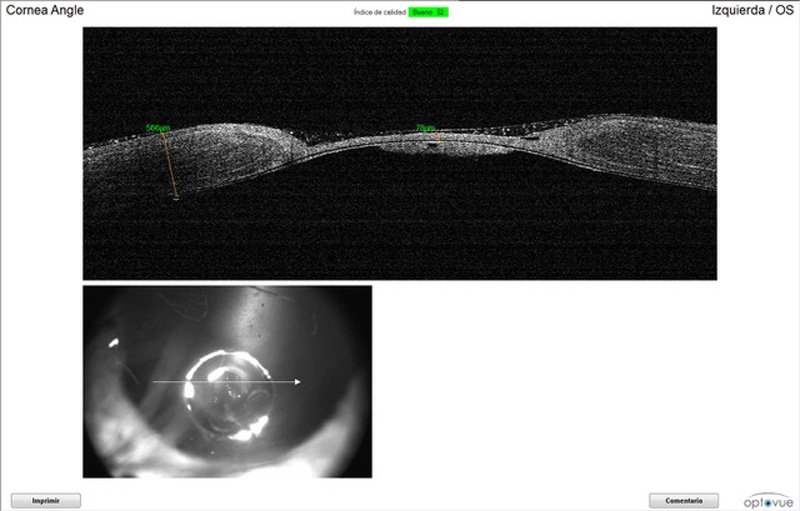Click the long orange caliper line at left
Screen dimensions: 800x511
170,165
